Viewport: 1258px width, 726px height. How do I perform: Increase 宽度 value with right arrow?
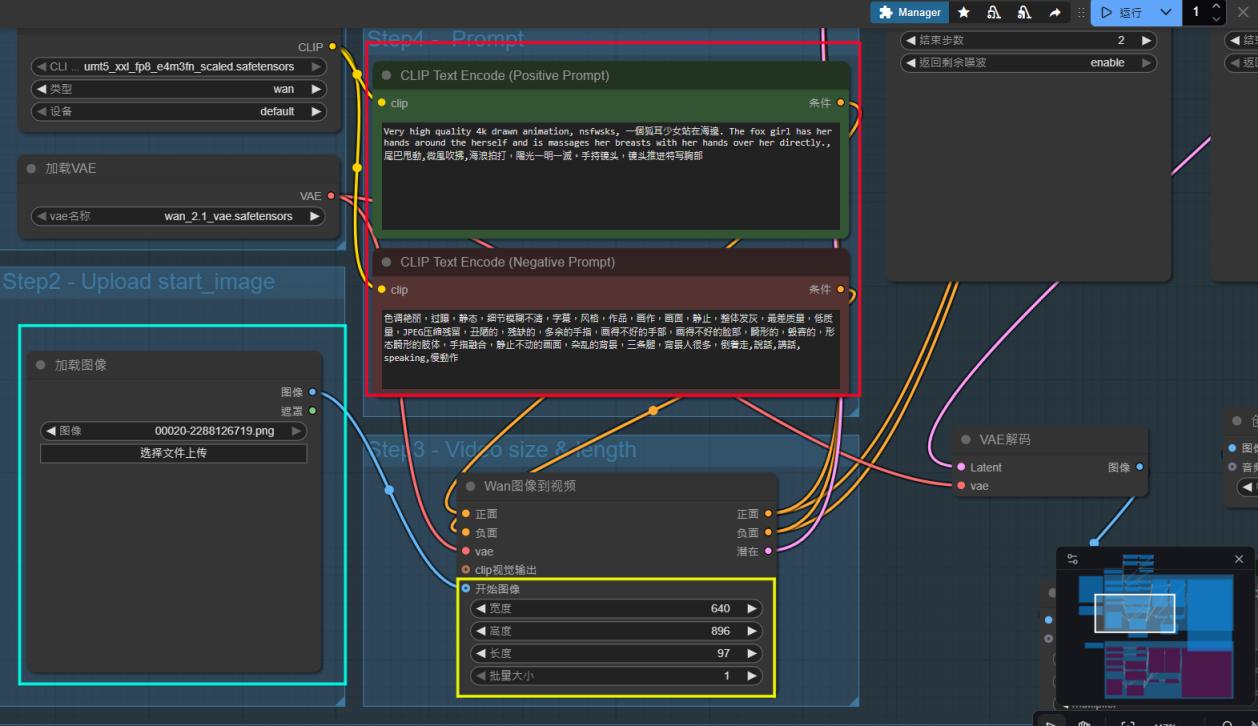point(752,608)
